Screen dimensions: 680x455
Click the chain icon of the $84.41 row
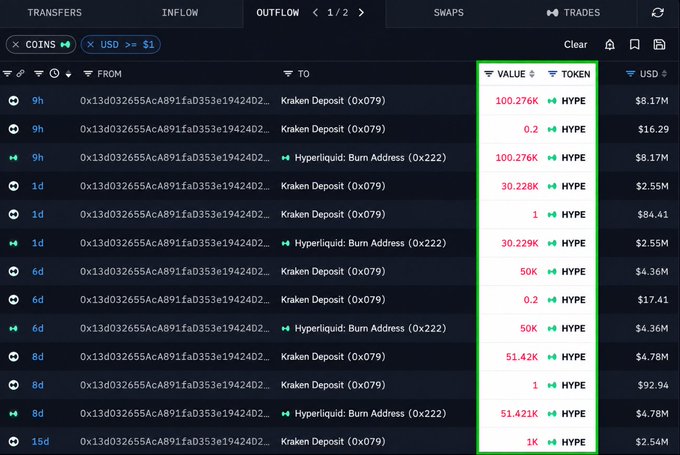coord(13,214)
